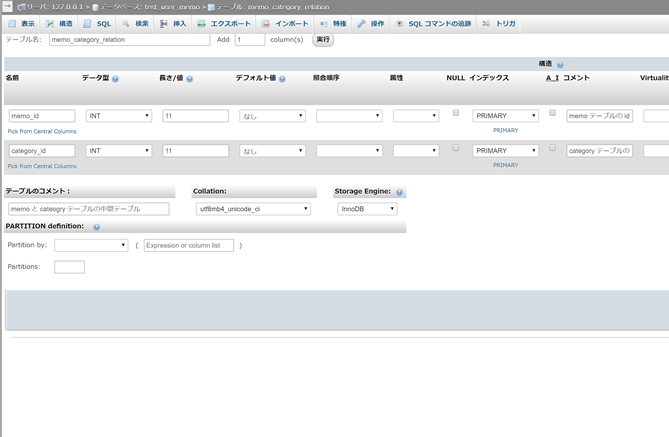
Task: Click the top-left navigation panel arrow icon
Action: [7, 6]
